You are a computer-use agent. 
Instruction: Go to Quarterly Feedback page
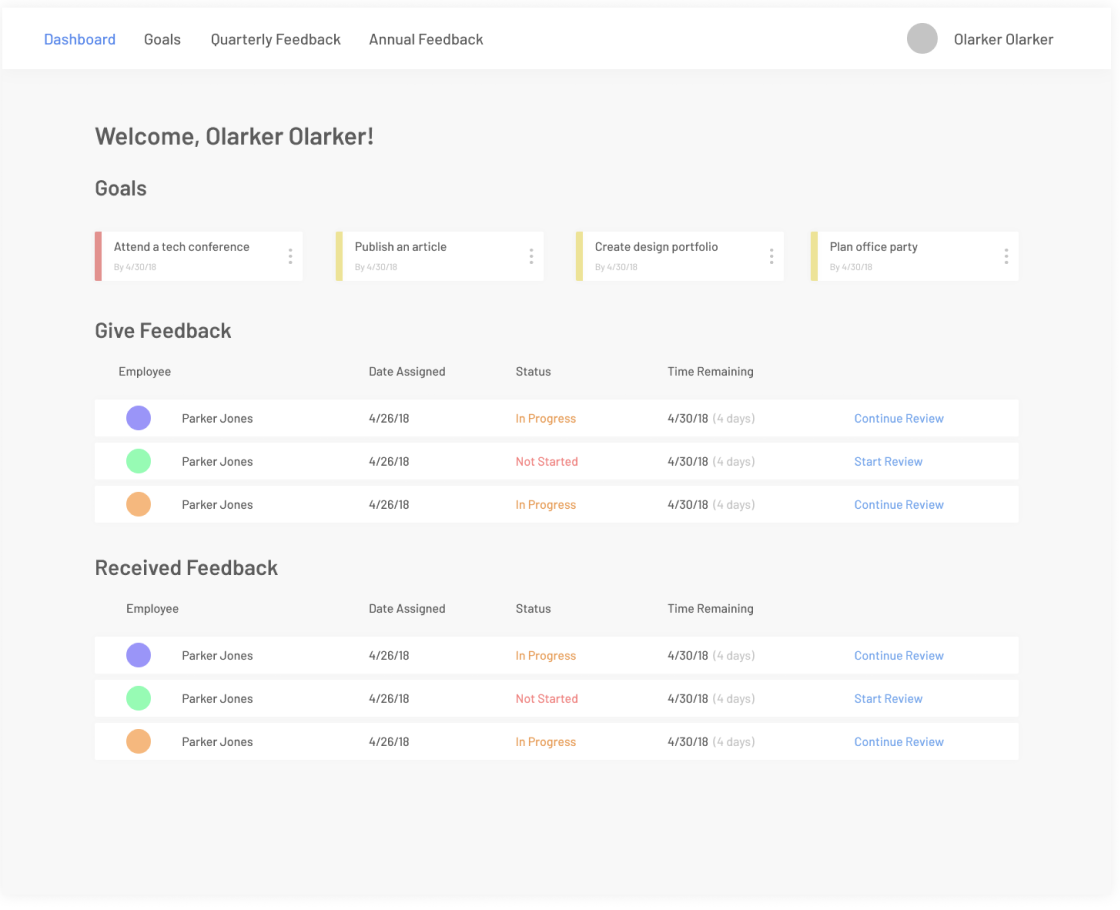point(276,39)
